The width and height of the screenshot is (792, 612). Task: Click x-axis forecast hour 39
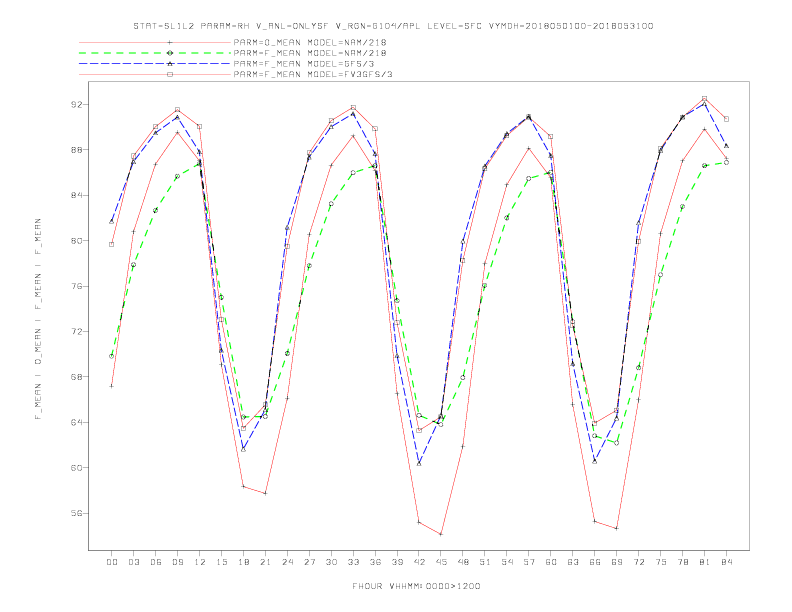(x=397, y=562)
